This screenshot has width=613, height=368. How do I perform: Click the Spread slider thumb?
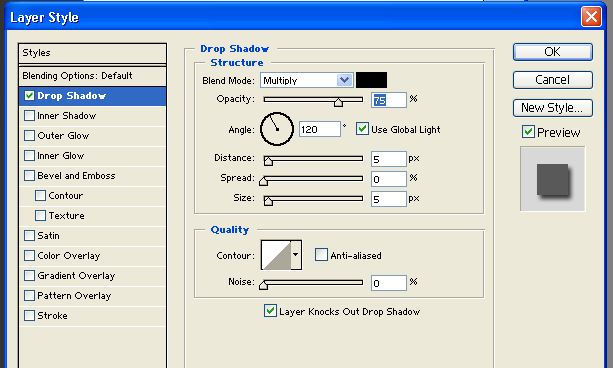[x=263, y=181]
